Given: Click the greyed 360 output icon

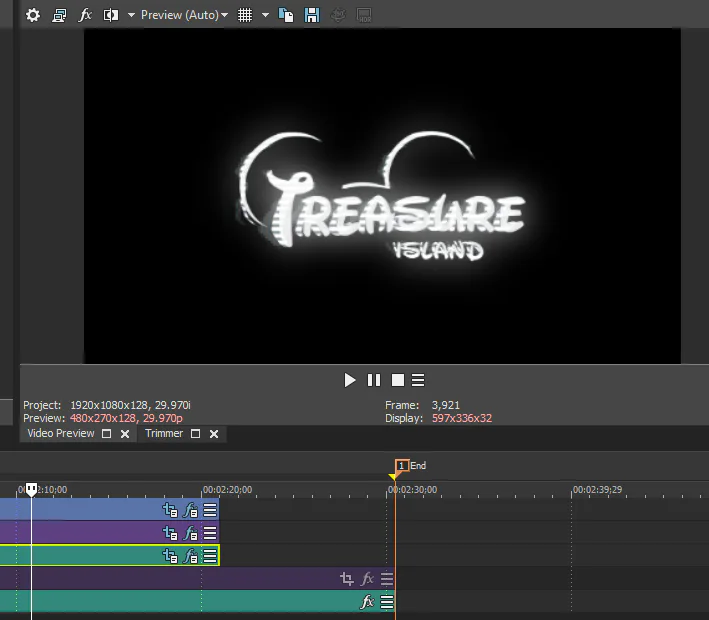Looking at the screenshot, I should click(338, 15).
